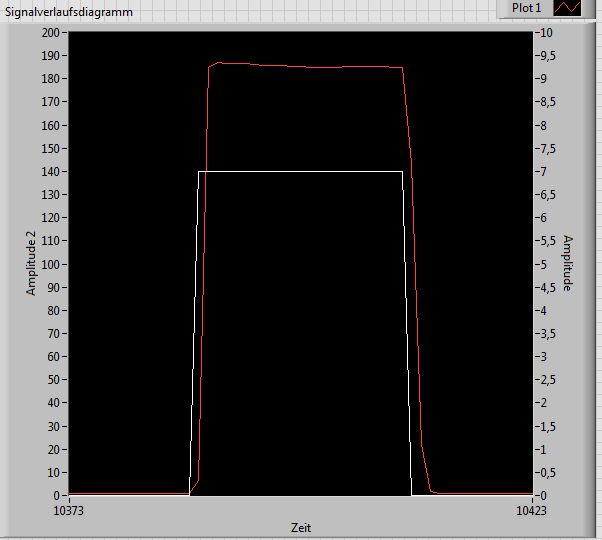Click the left axis value 140
The image size is (602, 540).
coord(51,172)
